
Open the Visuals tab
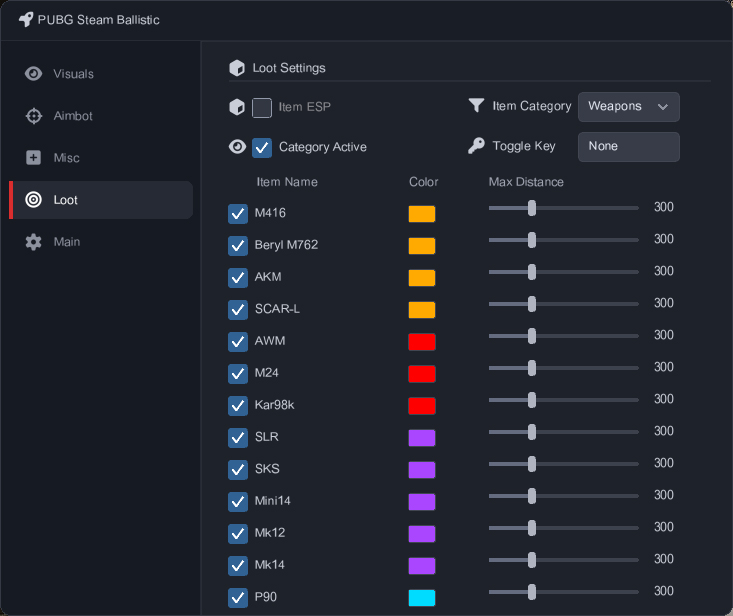[x=101, y=74]
